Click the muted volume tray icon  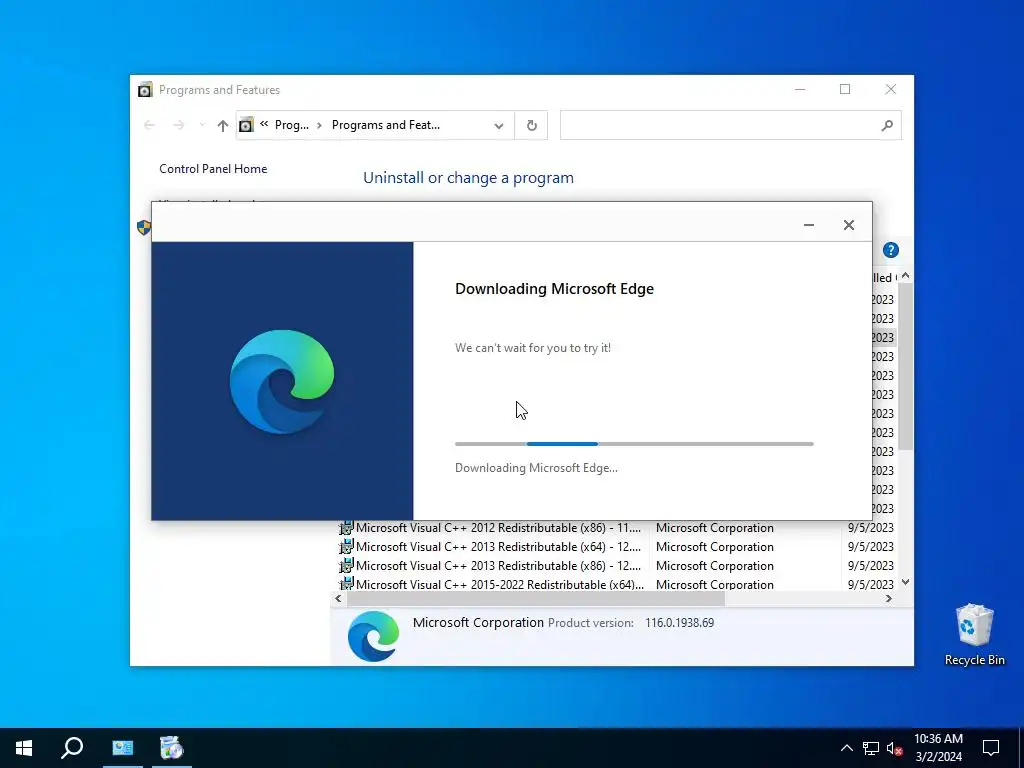pos(894,748)
